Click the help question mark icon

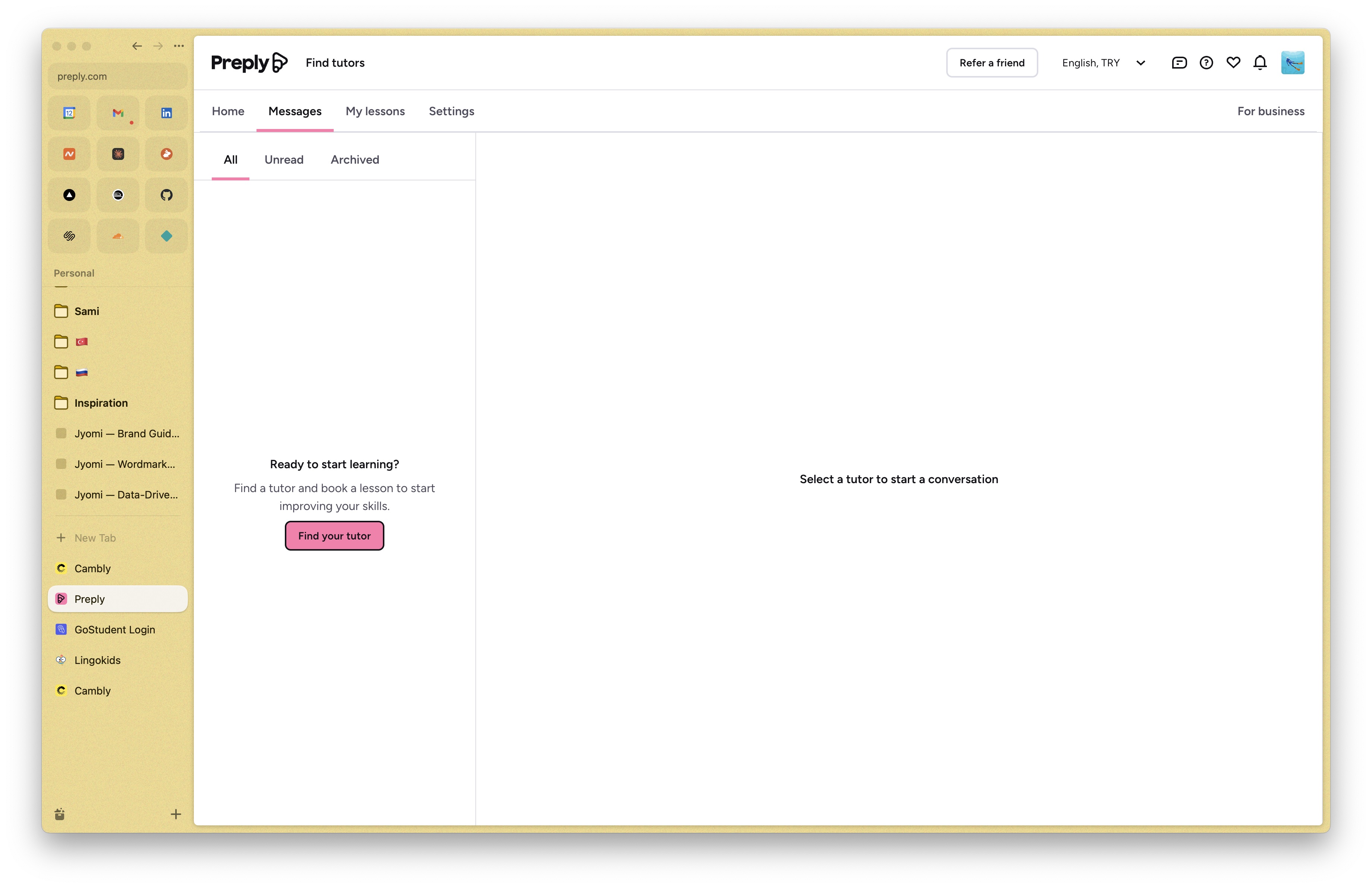pyautogui.click(x=1206, y=63)
